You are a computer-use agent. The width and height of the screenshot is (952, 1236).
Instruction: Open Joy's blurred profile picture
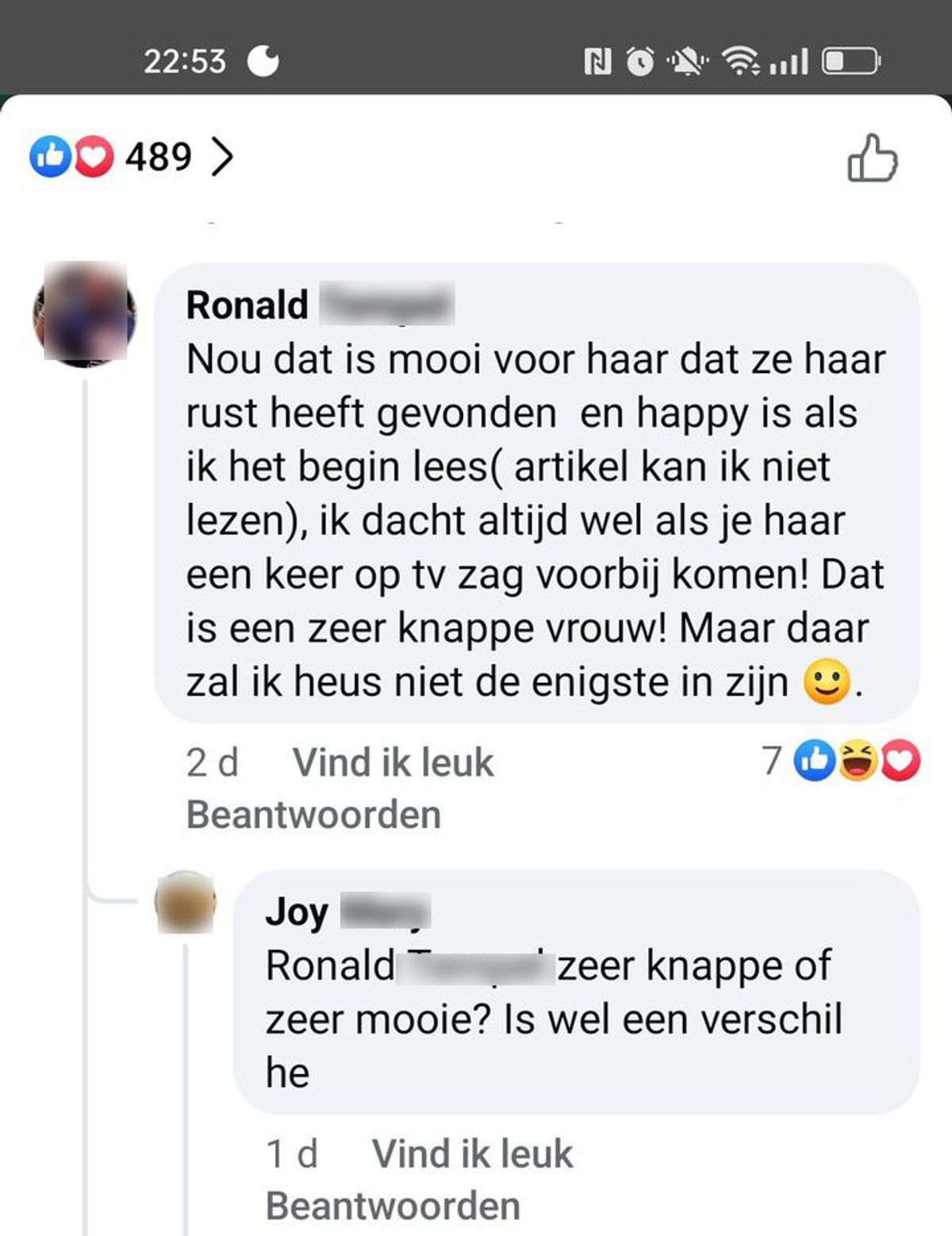[186, 902]
